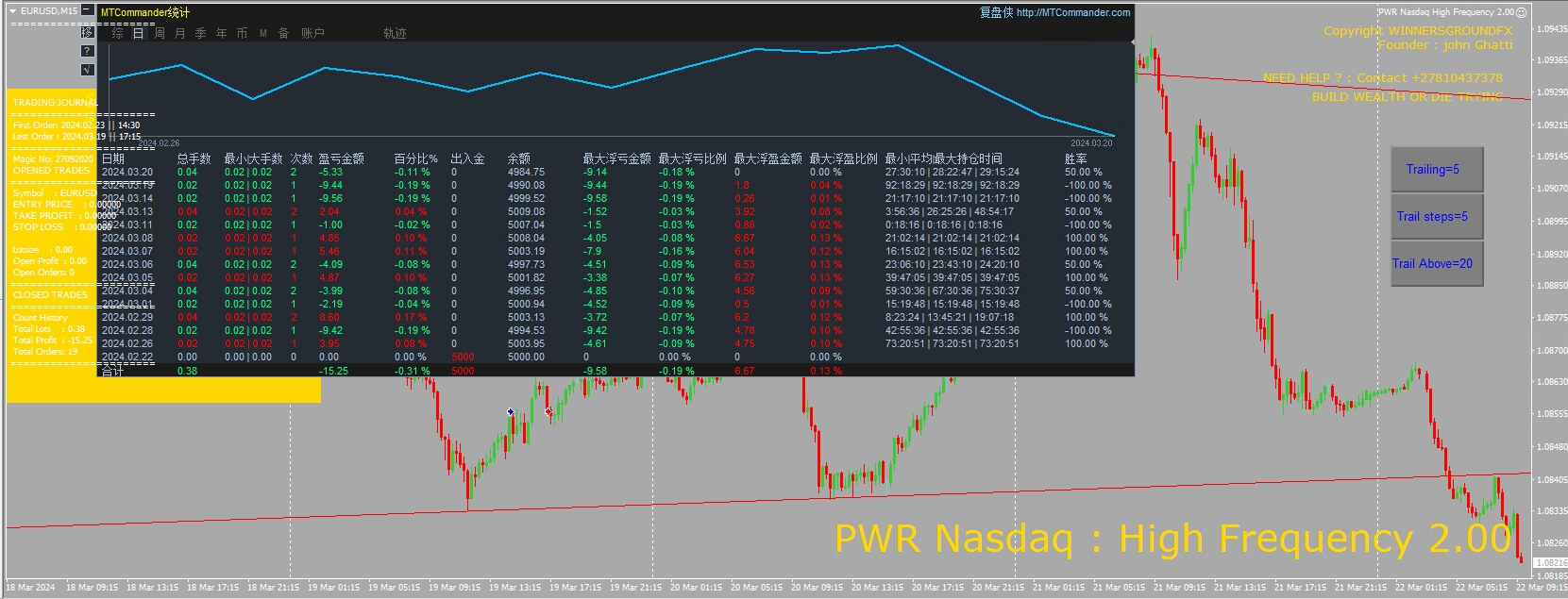Click the current price label 1.08216 on axis
The height and width of the screenshot is (599, 1568).
1550,563
